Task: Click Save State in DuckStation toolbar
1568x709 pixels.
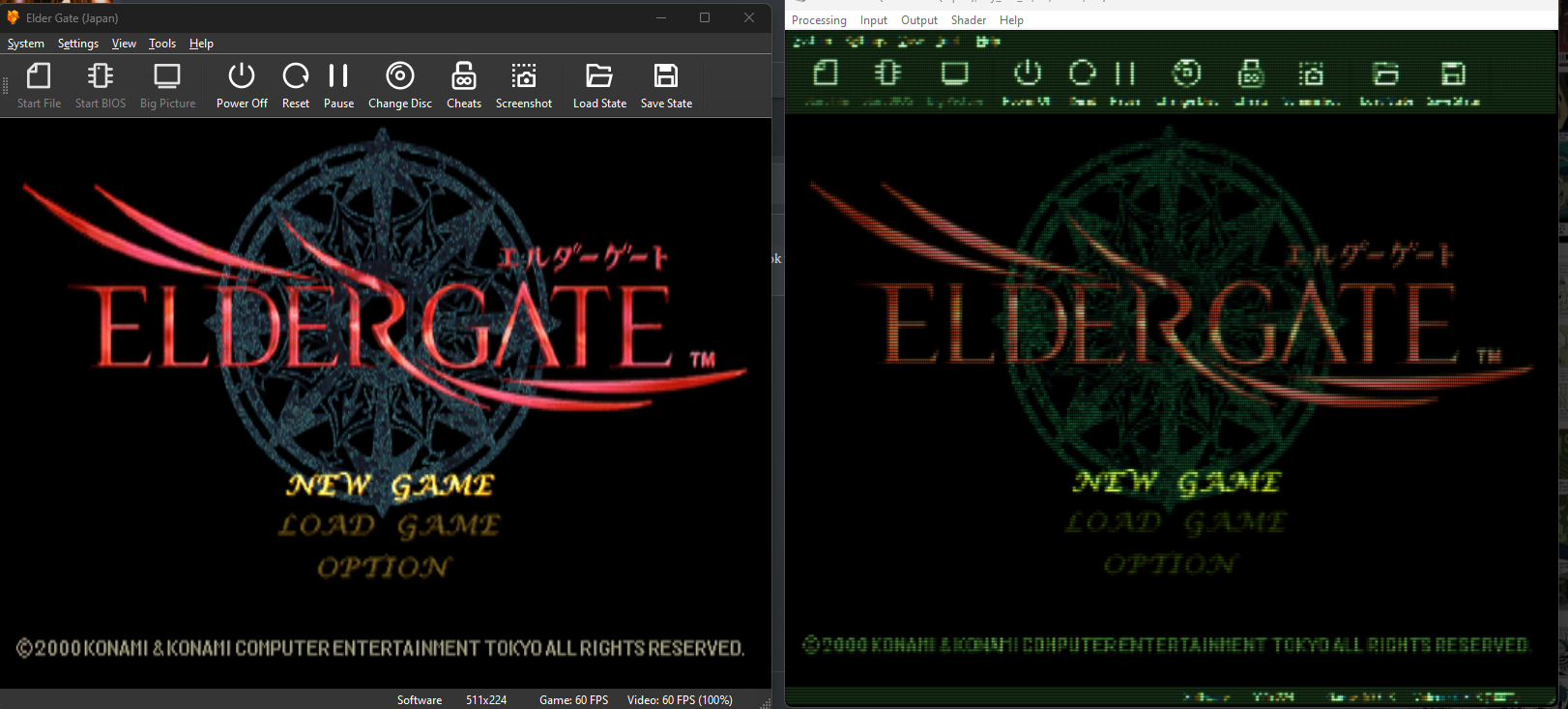Action: point(666,86)
